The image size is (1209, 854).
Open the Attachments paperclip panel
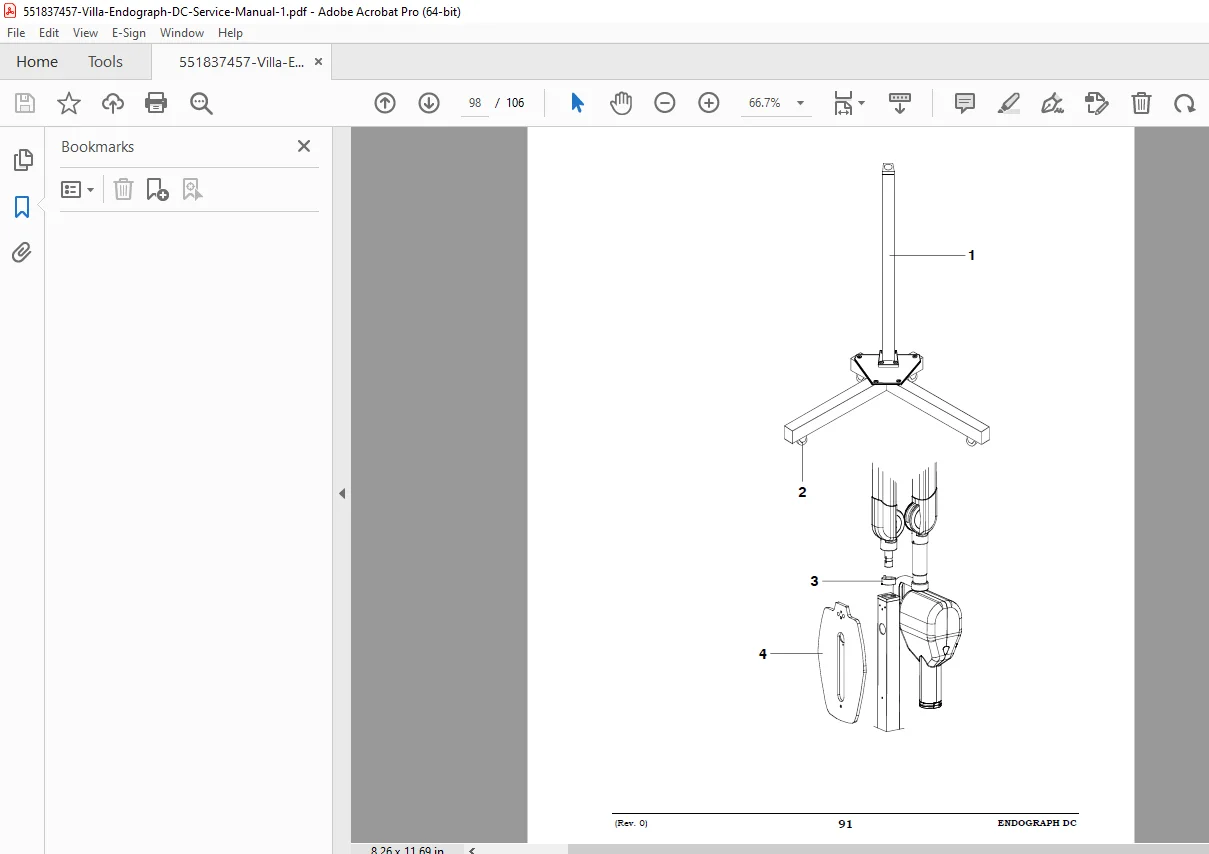tap(22, 252)
